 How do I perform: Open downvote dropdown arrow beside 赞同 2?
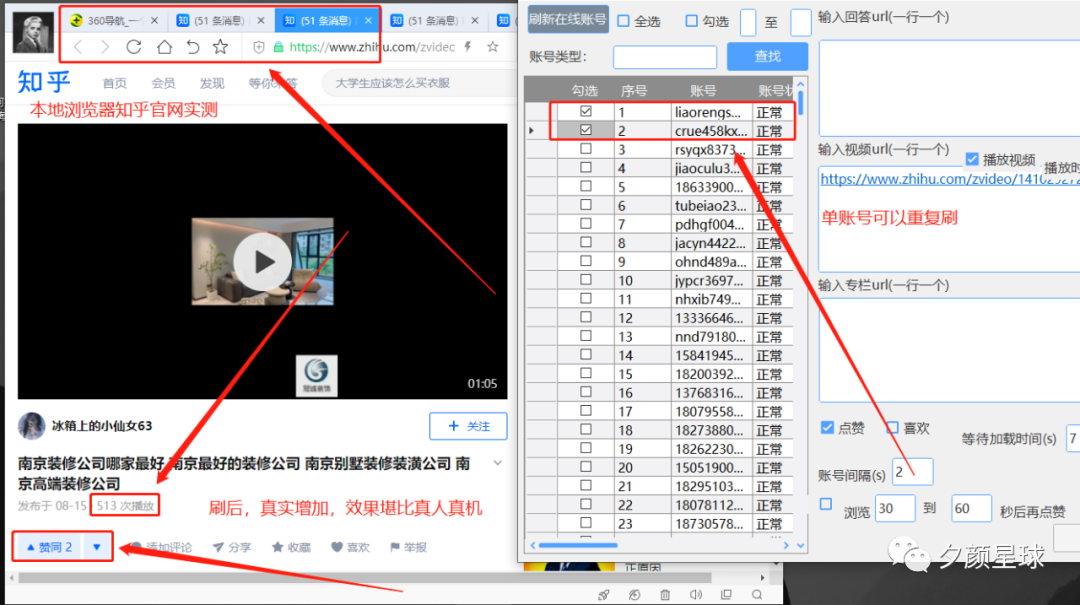tap(97, 547)
